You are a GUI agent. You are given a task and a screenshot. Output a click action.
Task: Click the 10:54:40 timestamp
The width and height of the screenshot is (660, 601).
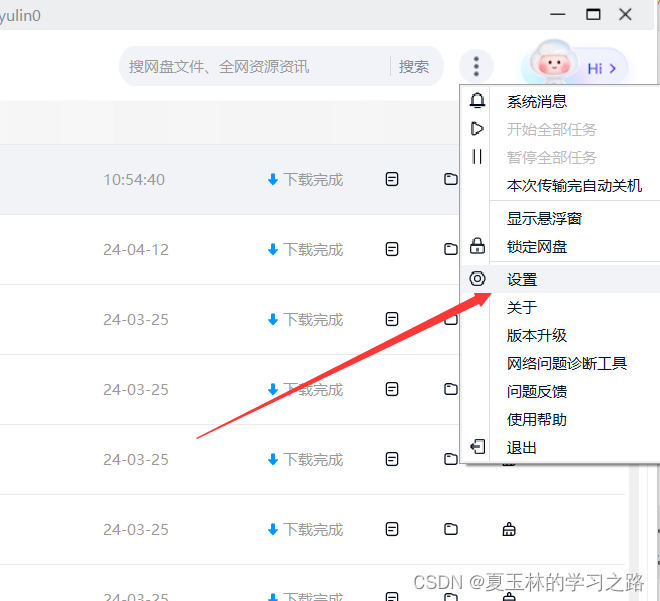pyautogui.click(x=134, y=180)
